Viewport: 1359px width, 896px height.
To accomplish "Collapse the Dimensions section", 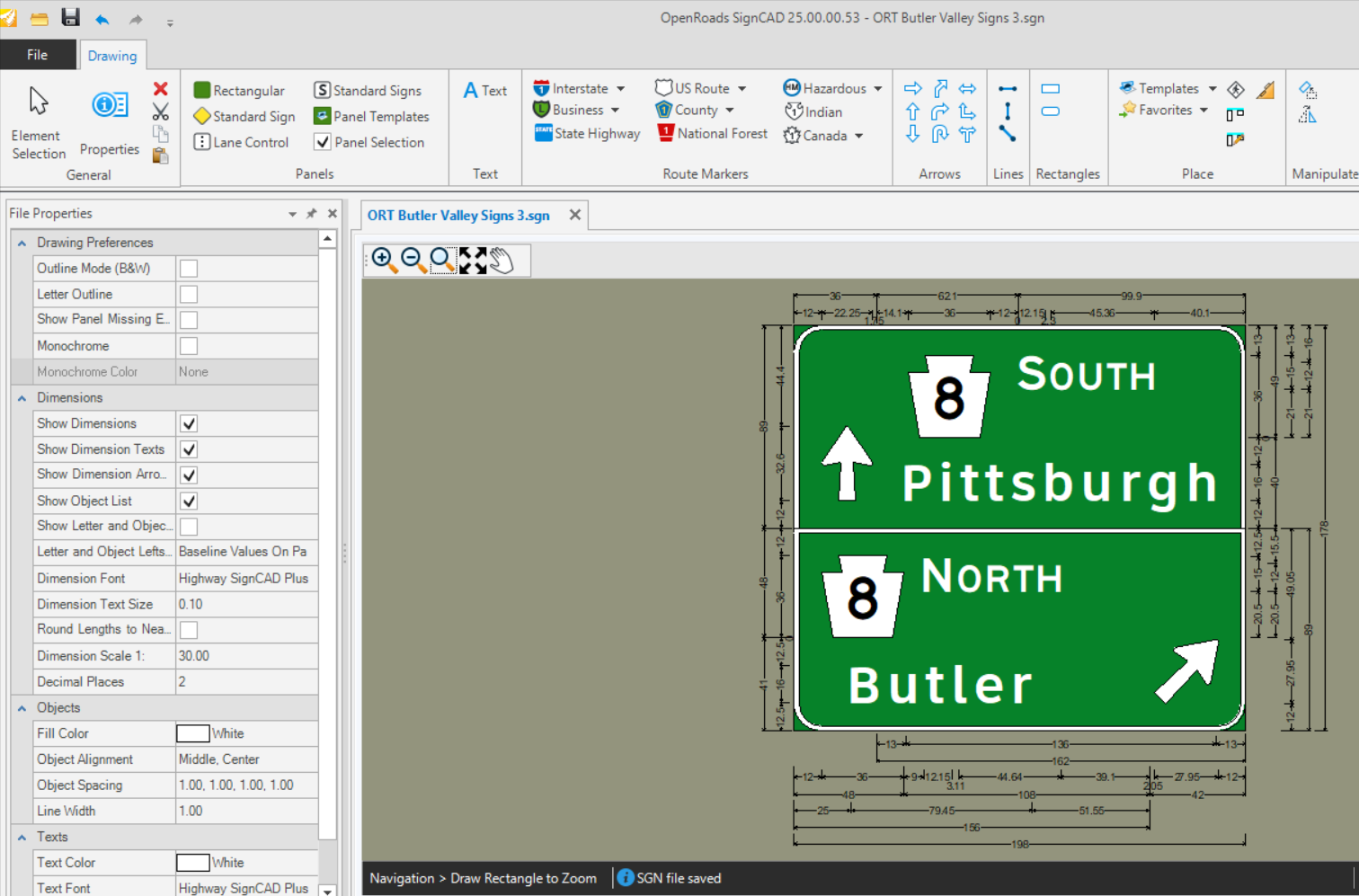I will click(x=22, y=398).
